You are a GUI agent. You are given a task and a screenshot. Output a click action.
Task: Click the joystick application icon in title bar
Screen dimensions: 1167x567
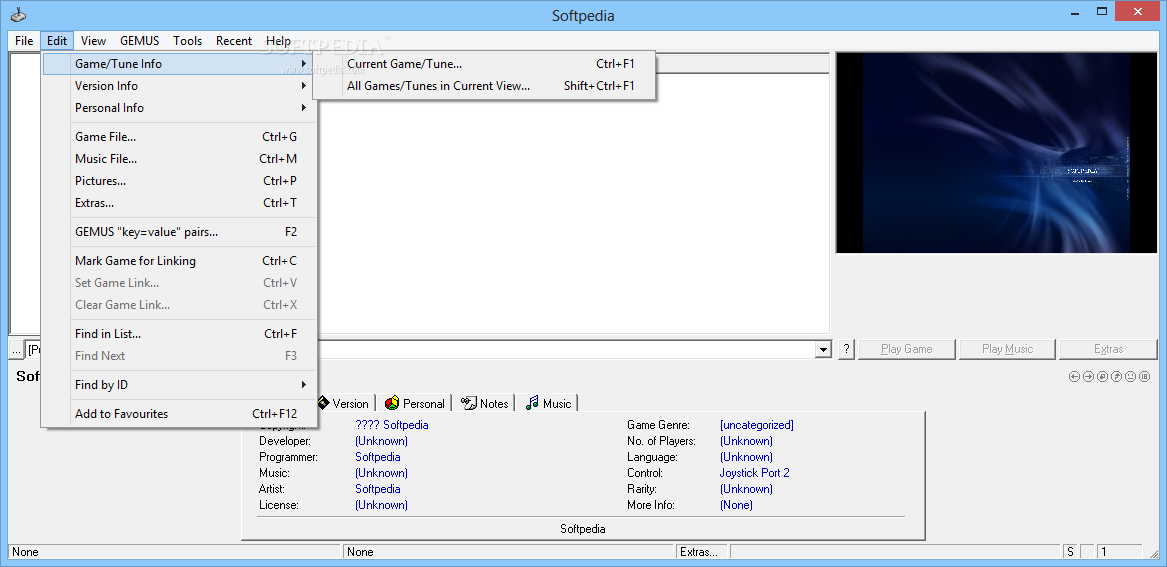click(17, 15)
